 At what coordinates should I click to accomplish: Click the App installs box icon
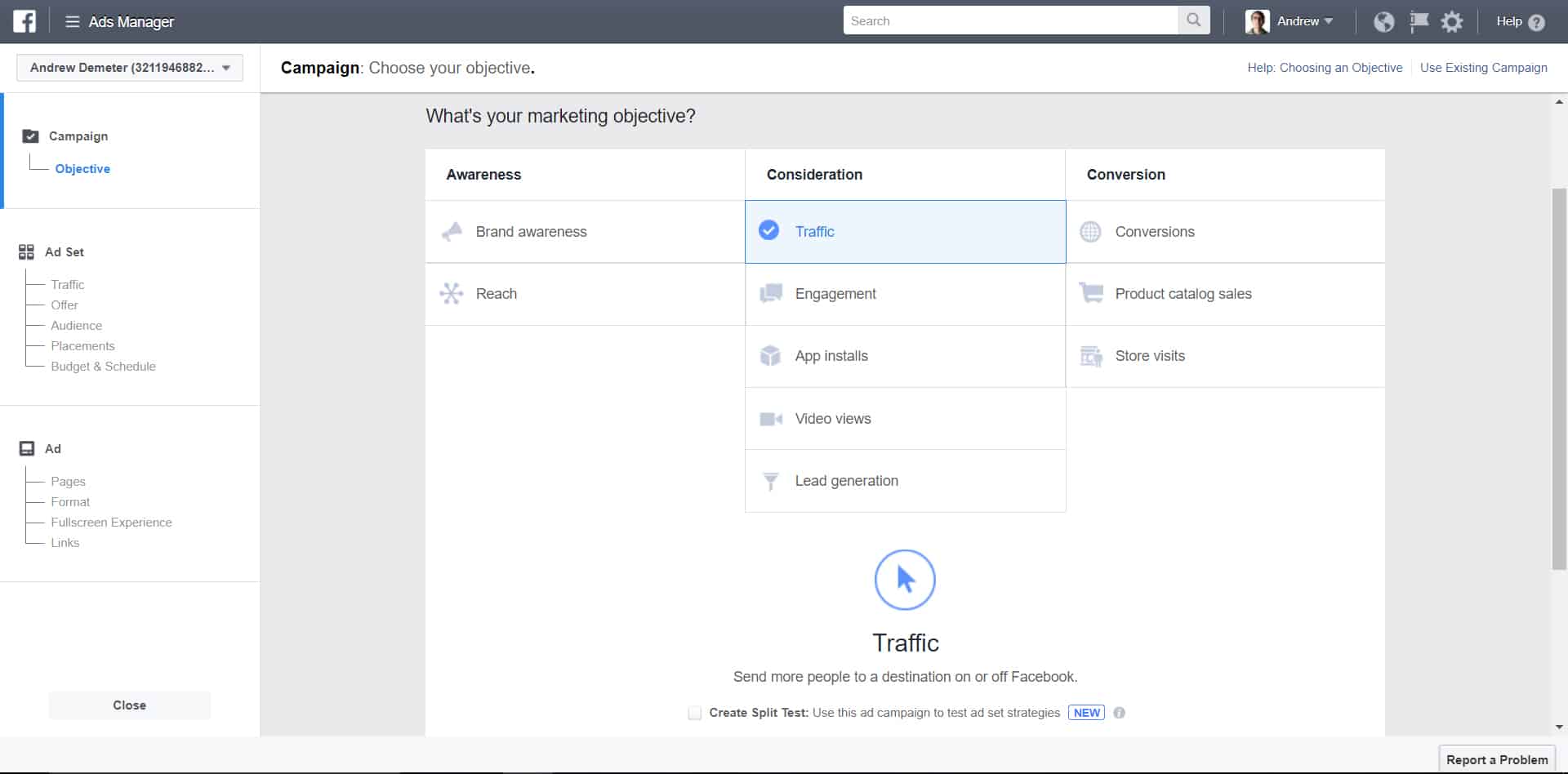click(771, 356)
